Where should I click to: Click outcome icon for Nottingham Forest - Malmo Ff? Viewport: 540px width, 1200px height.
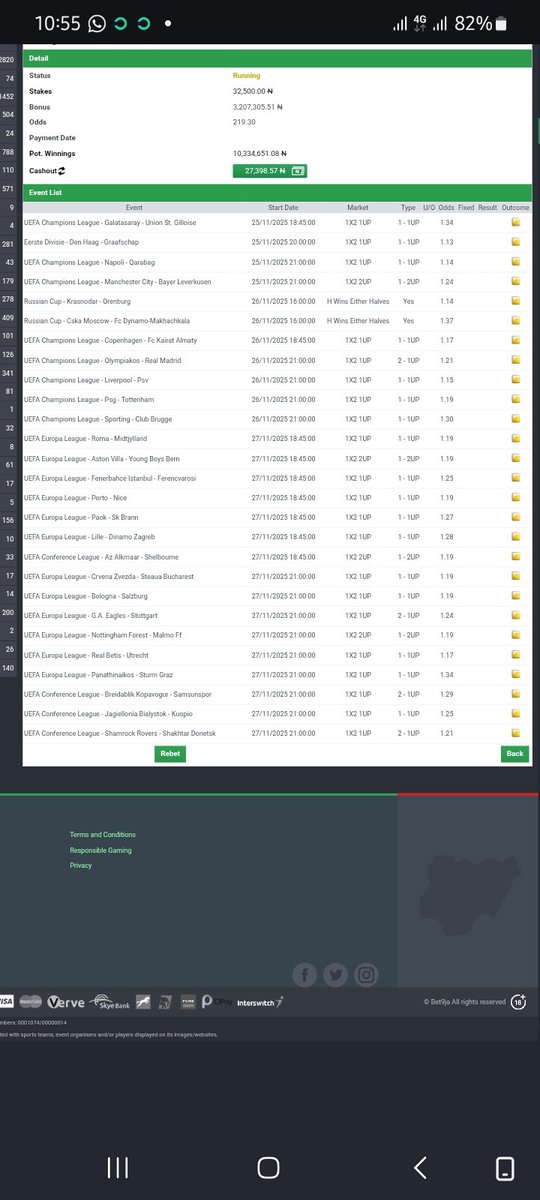[516, 635]
